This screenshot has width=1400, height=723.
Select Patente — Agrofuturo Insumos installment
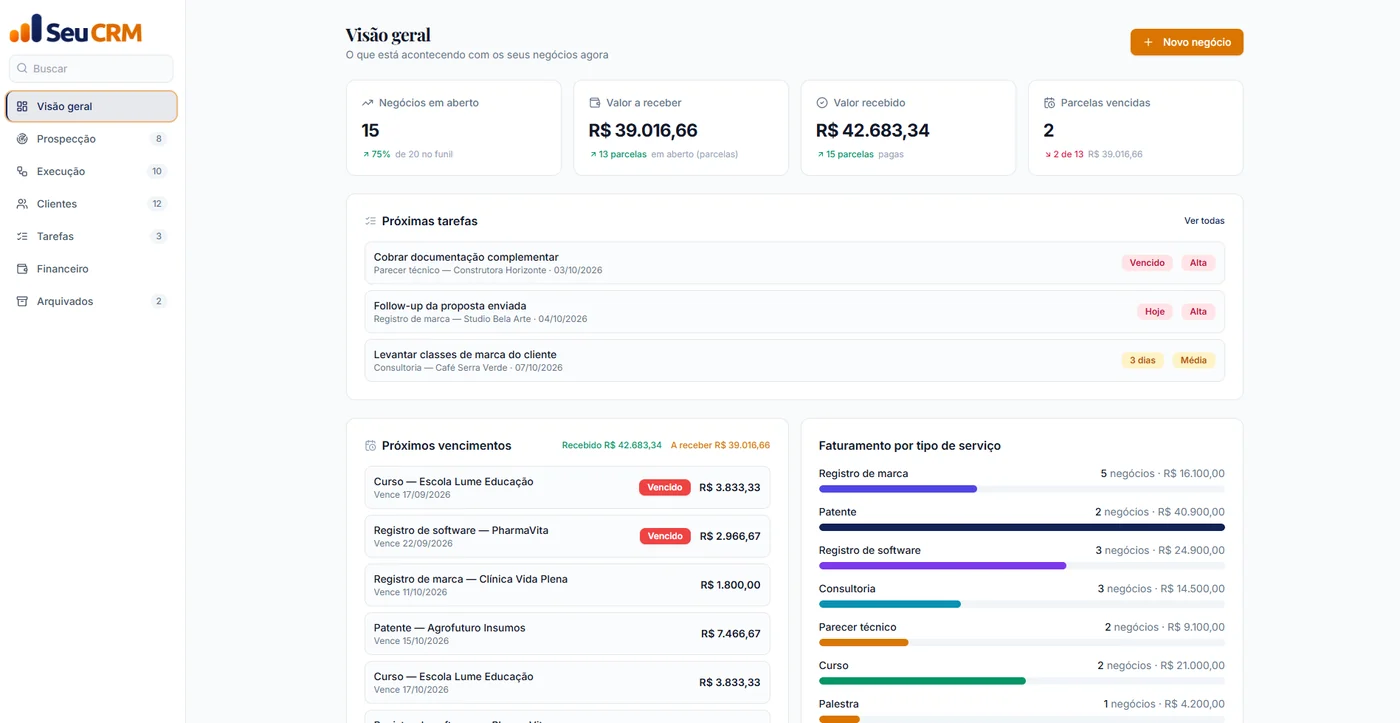pos(567,634)
